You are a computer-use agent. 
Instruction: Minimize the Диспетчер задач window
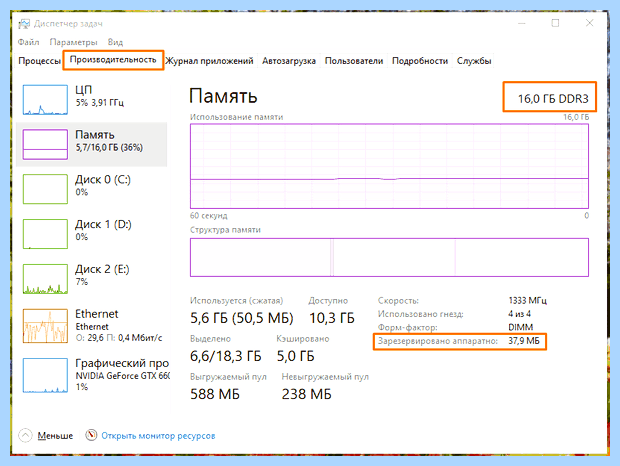click(x=522, y=23)
